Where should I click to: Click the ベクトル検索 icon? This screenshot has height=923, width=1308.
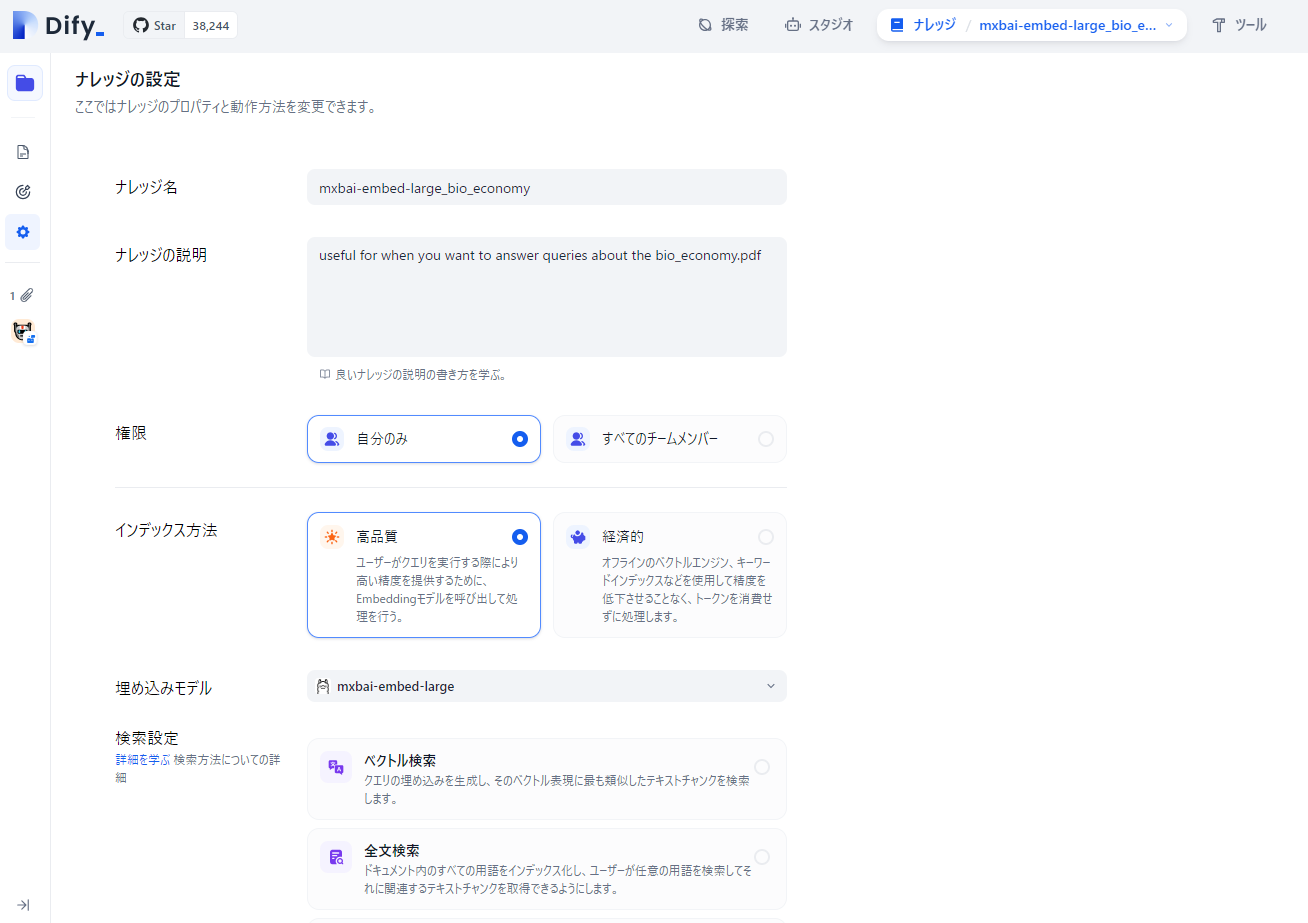(x=336, y=767)
